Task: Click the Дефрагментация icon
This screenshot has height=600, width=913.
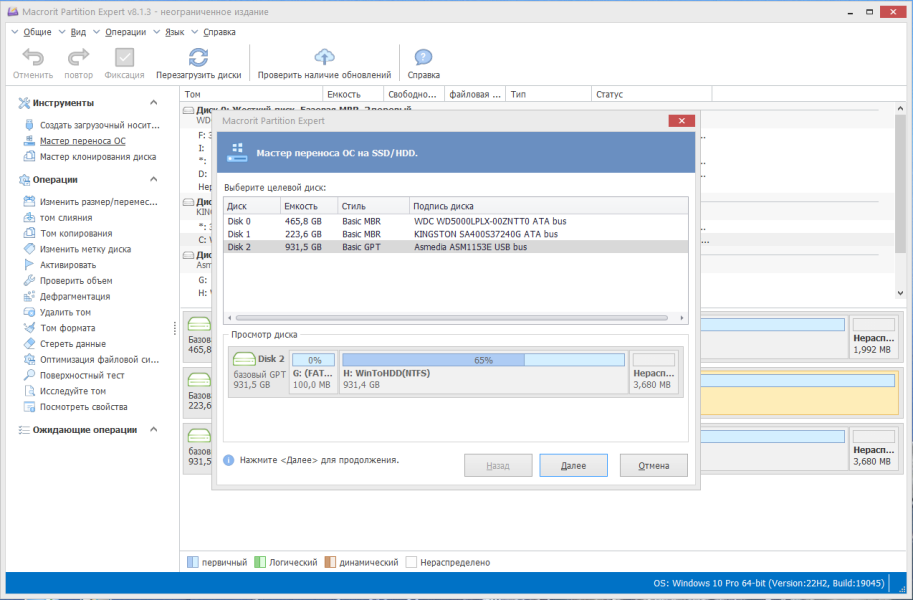Action: [x=29, y=296]
